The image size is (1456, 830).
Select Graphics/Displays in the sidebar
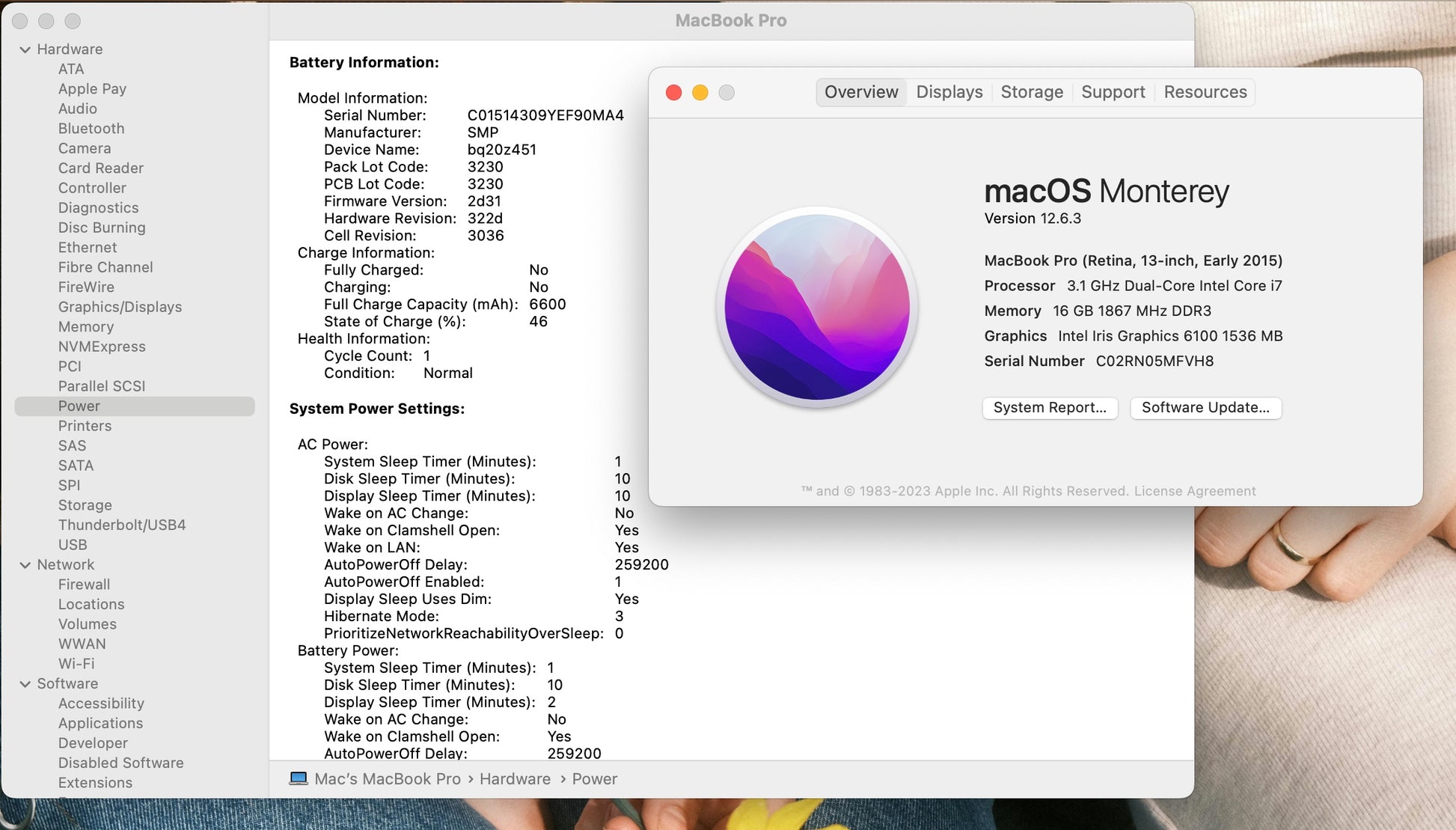(x=120, y=307)
